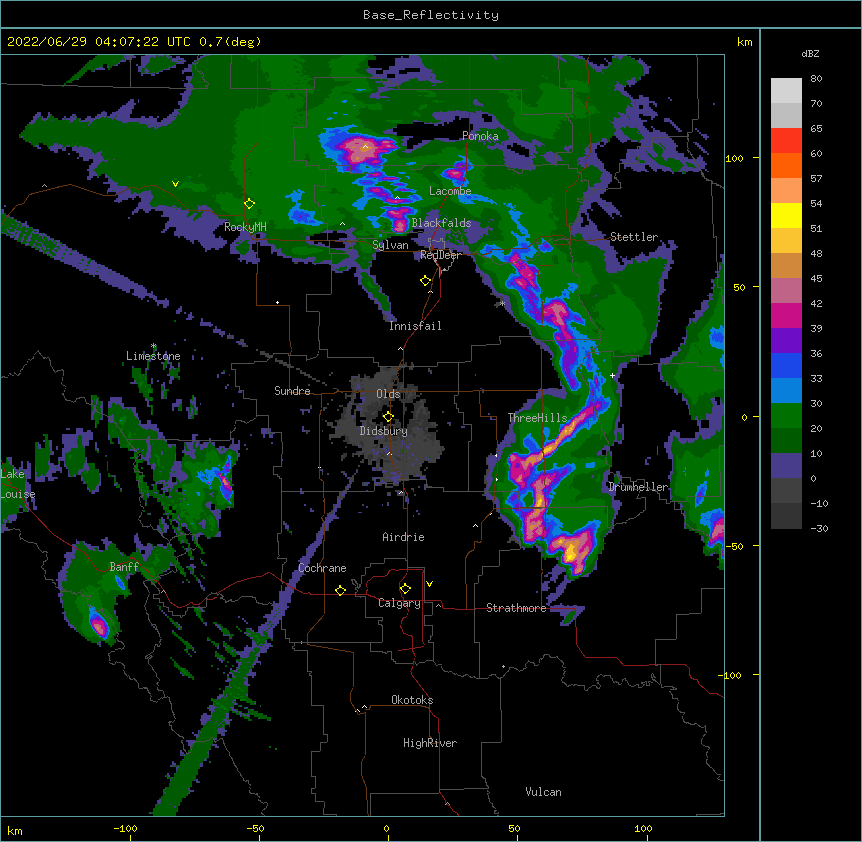Click the Calgary city label
862x842 pixels.
pyautogui.click(x=399, y=603)
